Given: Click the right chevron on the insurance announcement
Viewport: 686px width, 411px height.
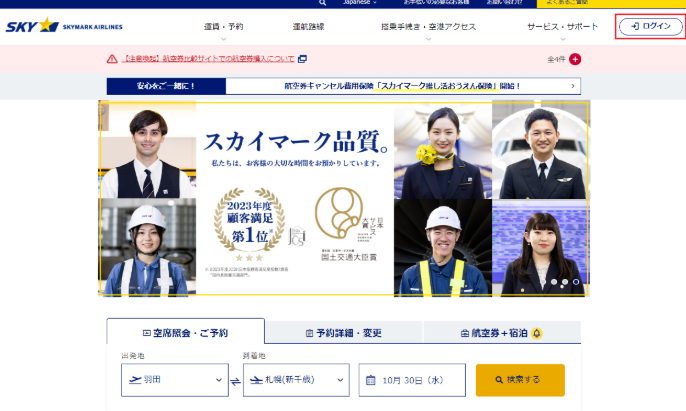Looking at the screenshot, I should point(573,86).
